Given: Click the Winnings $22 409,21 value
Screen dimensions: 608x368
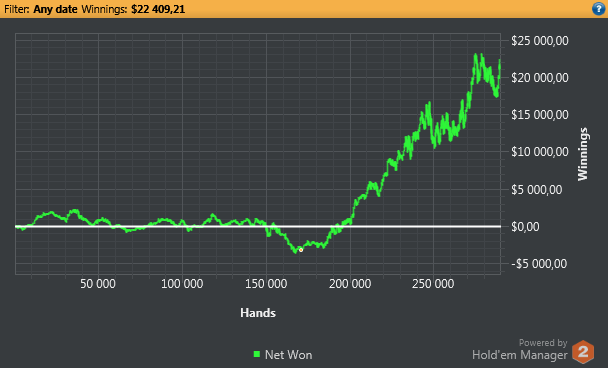Looking at the screenshot, I should click(x=158, y=9).
